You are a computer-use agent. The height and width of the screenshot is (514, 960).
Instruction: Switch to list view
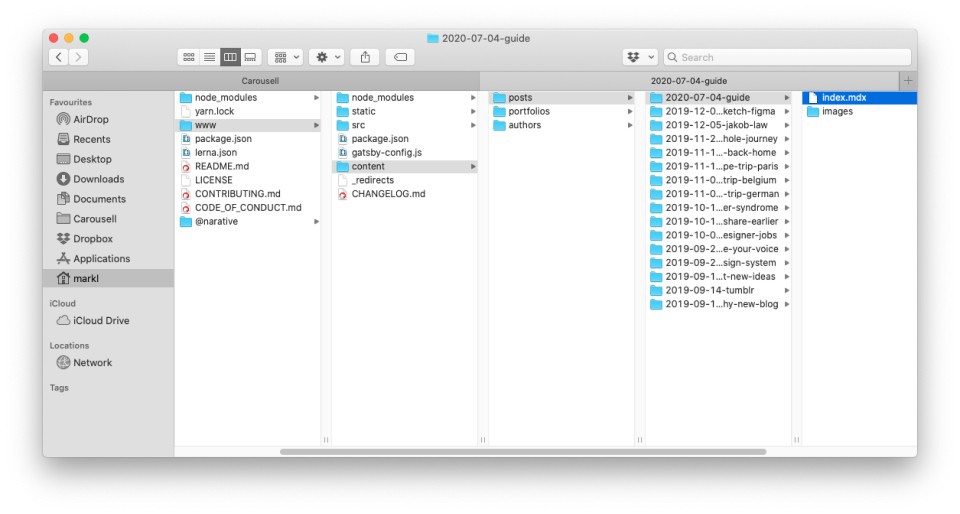coord(209,57)
